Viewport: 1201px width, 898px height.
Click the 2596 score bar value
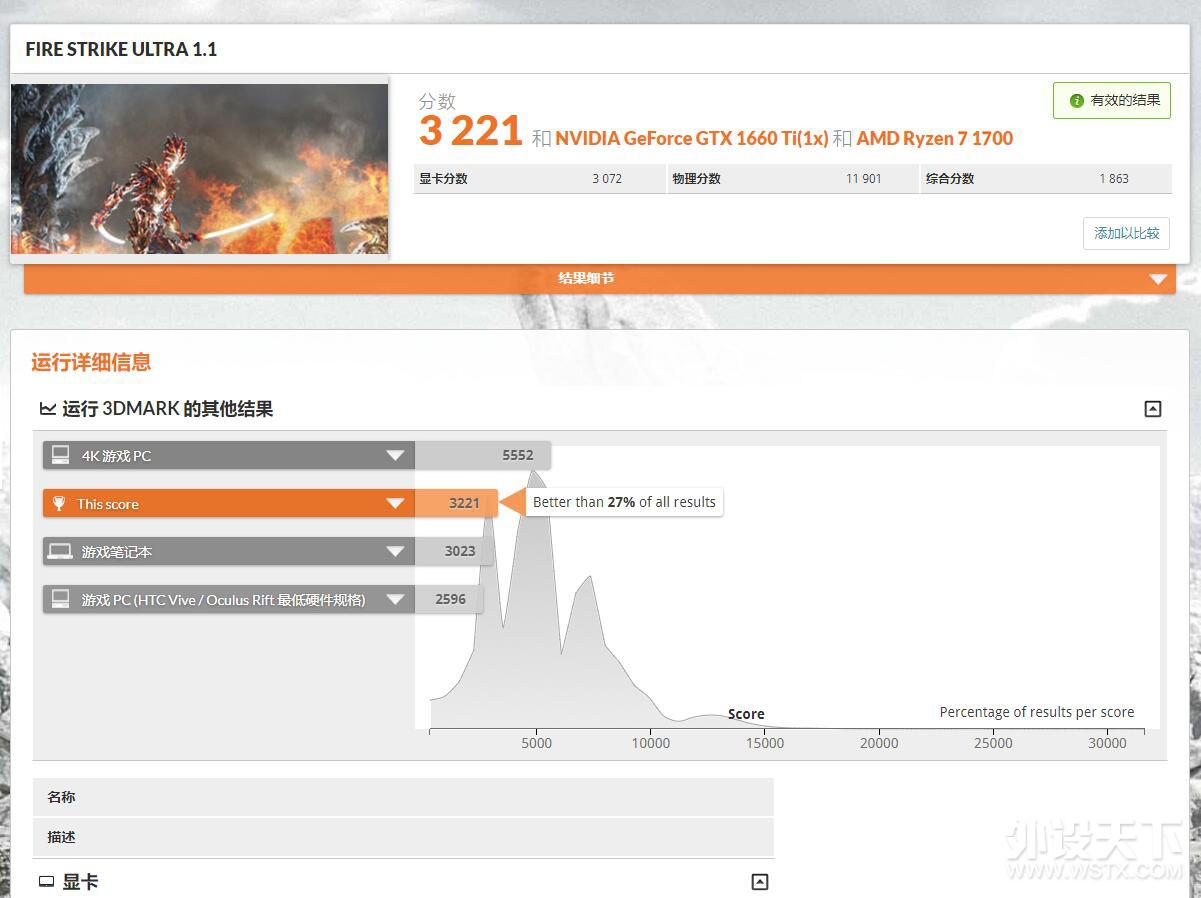tap(451, 599)
